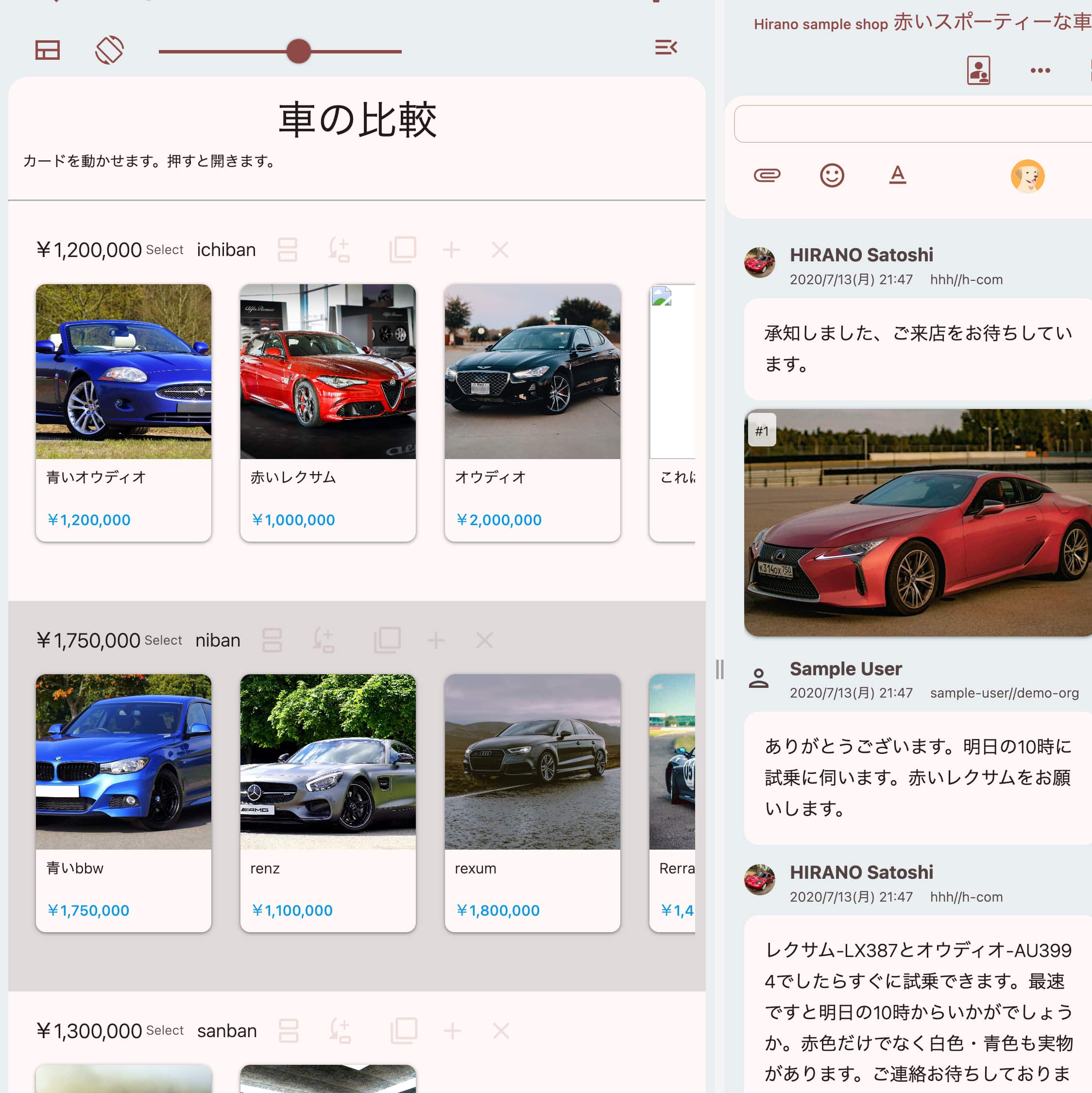
Task: Click the table layout icon in toolbar
Action: [x=48, y=51]
